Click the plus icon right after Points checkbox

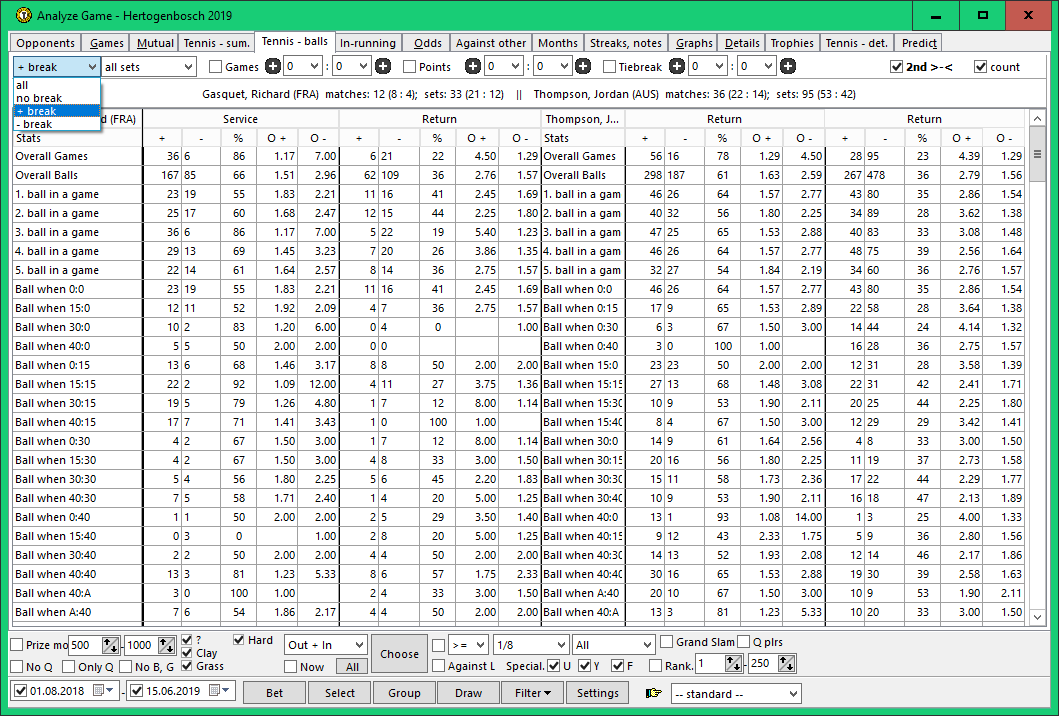point(473,67)
